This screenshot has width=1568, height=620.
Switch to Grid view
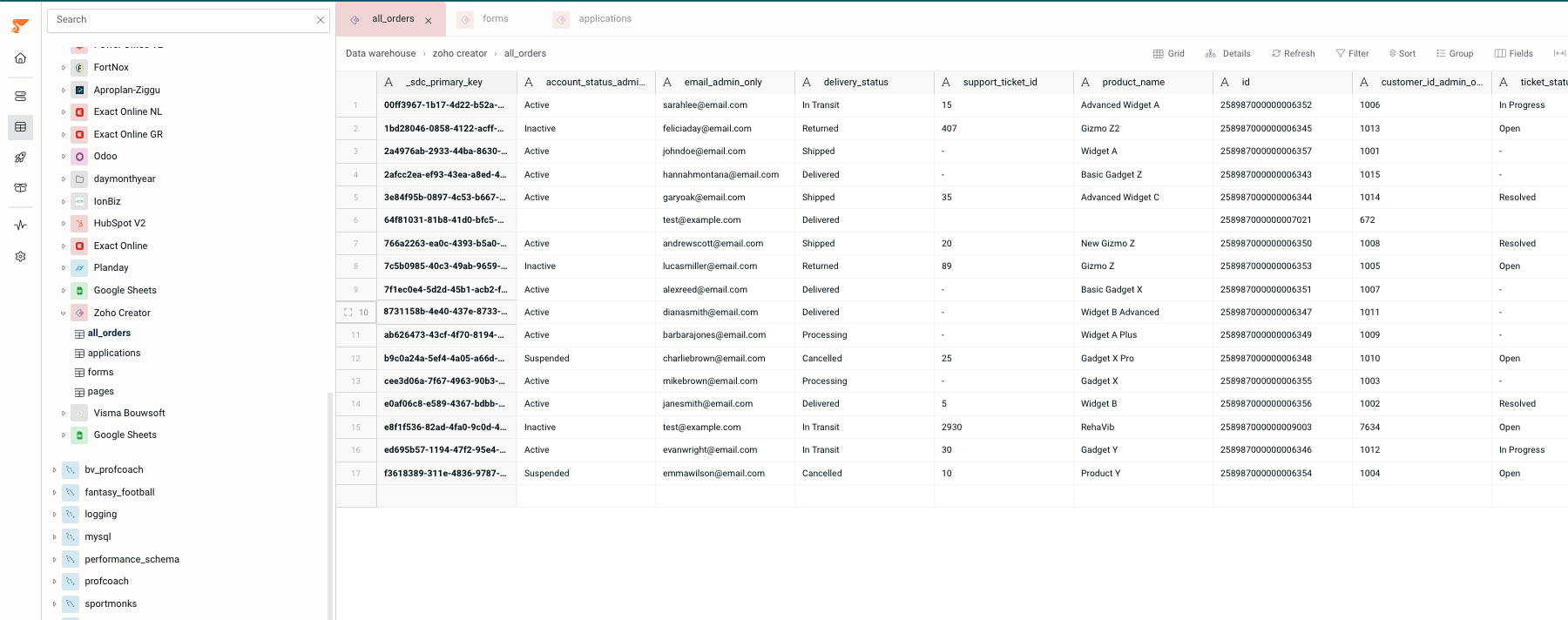pos(1169,54)
